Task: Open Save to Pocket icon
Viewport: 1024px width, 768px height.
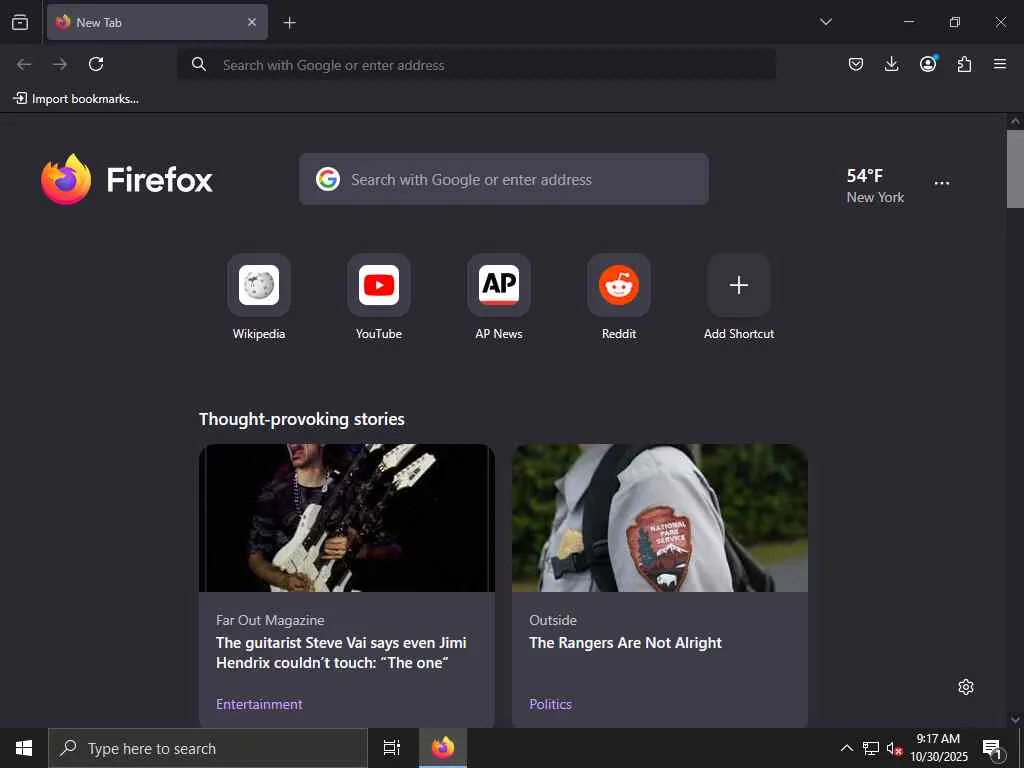Action: point(856,64)
